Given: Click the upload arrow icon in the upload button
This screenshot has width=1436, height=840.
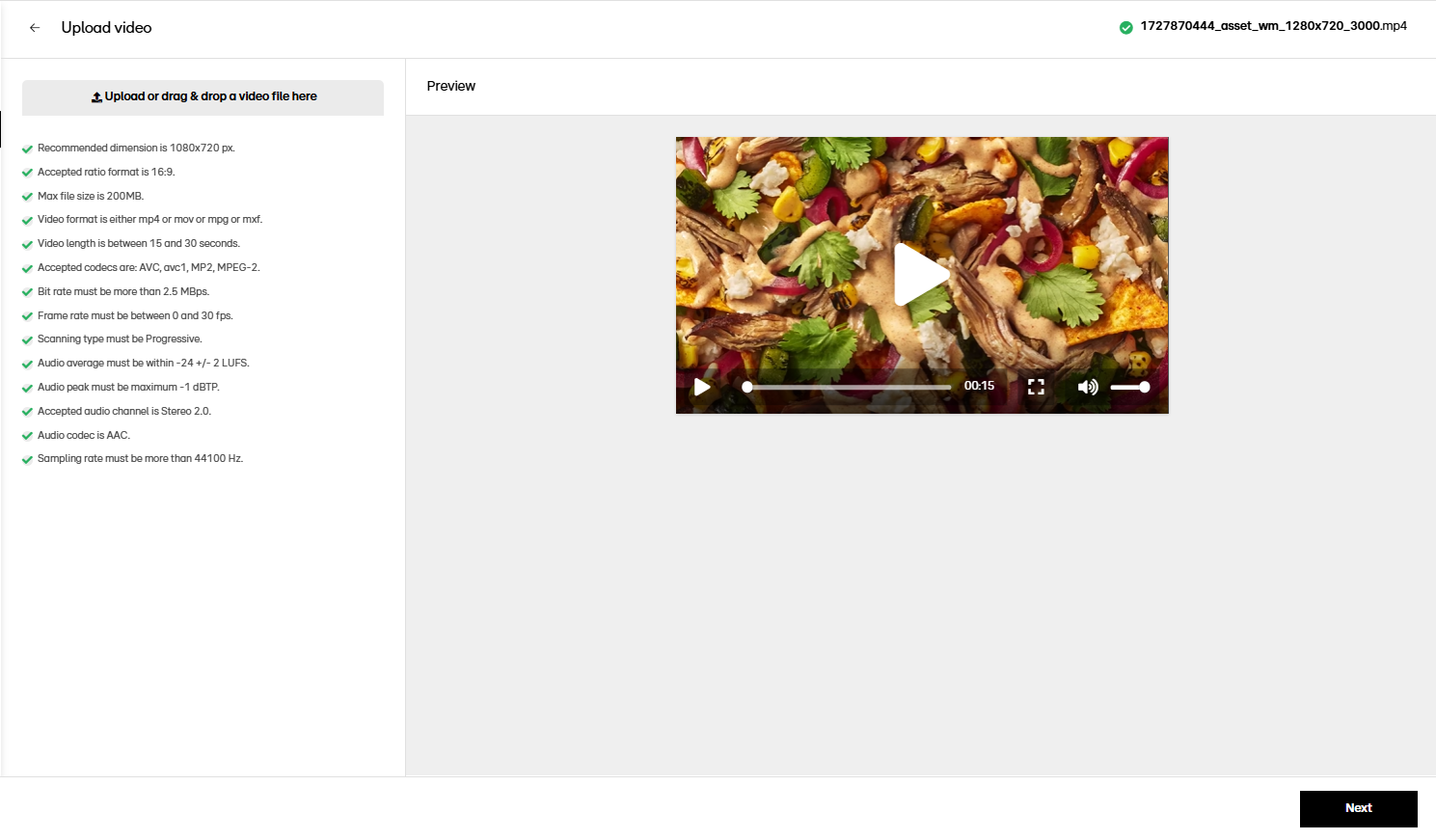Looking at the screenshot, I should click(96, 97).
